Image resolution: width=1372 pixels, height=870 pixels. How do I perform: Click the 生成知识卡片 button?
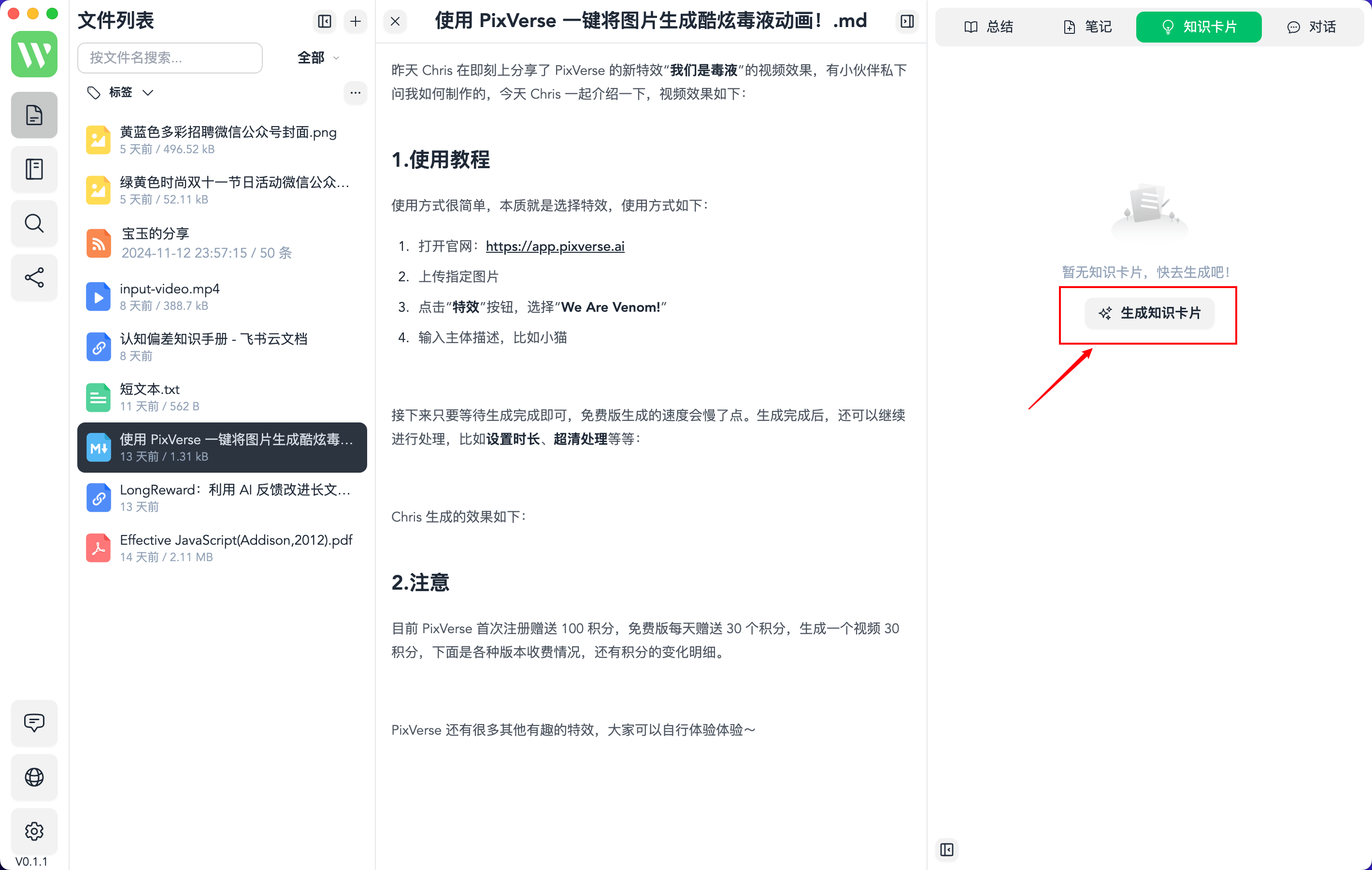tap(1149, 313)
